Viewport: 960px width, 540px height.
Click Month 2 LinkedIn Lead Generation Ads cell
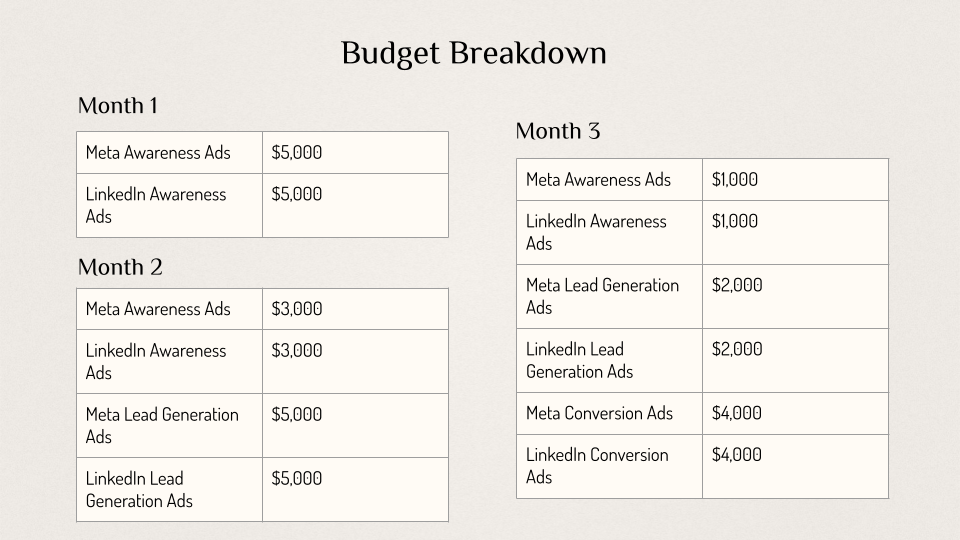(139, 489)
